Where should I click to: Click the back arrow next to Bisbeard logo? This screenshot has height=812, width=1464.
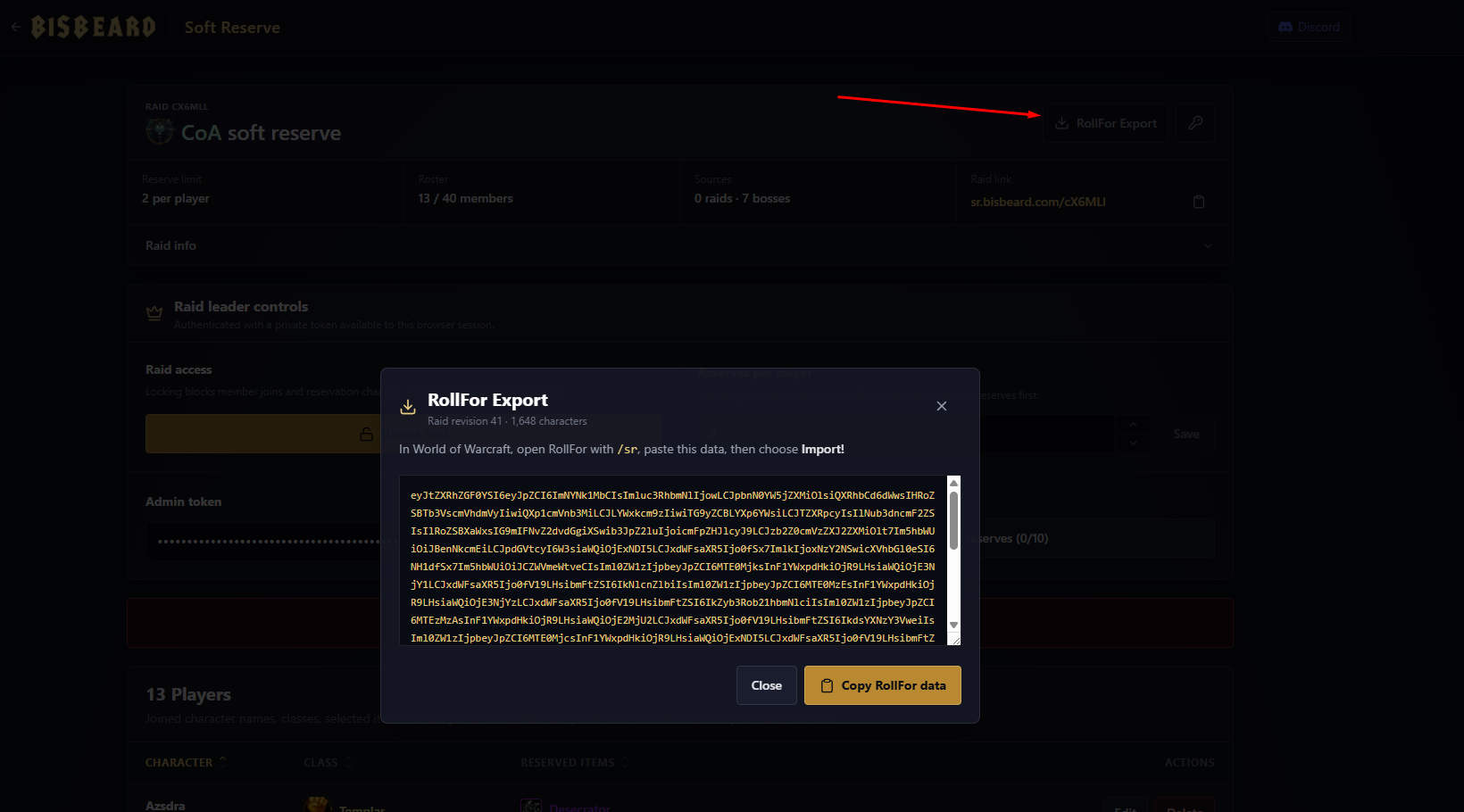(x=15, y=27)
